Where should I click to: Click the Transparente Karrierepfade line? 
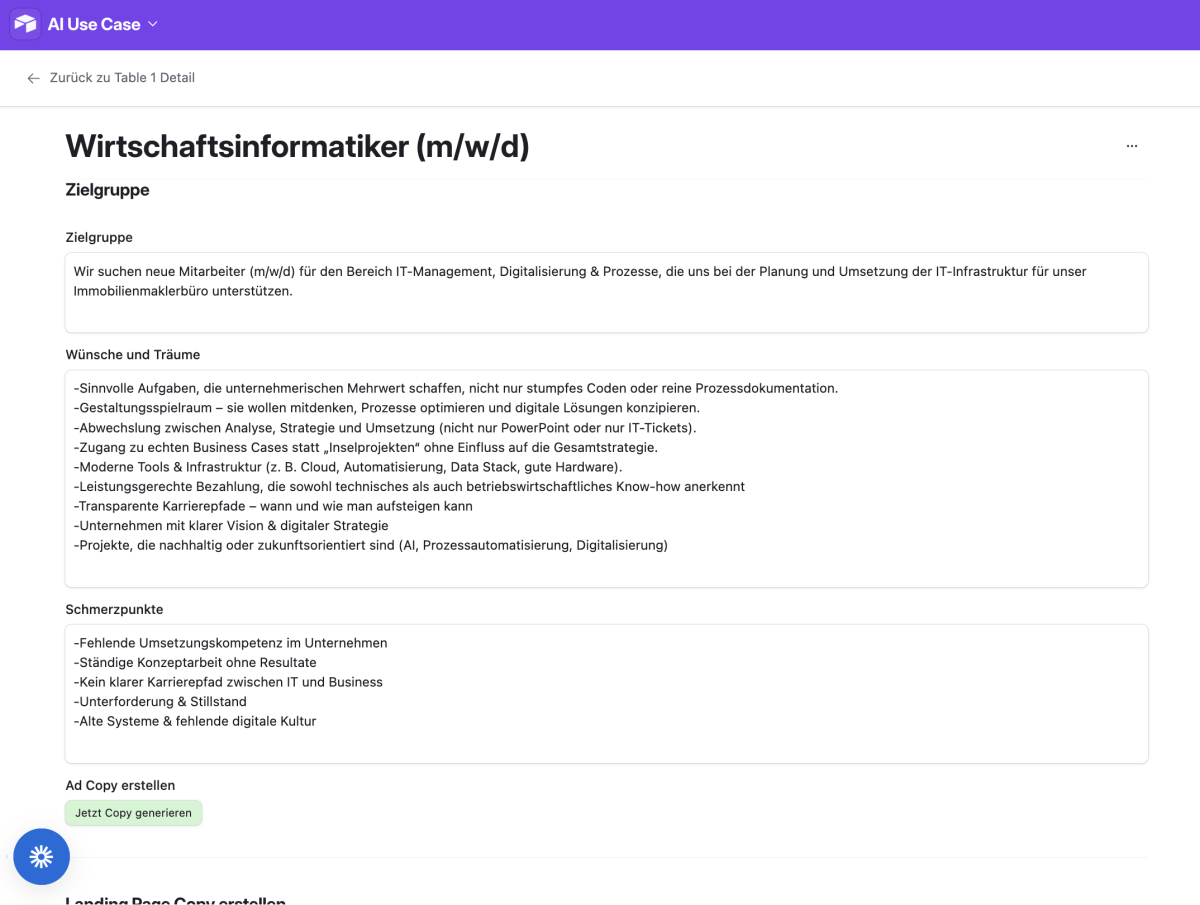click(273, 506)
